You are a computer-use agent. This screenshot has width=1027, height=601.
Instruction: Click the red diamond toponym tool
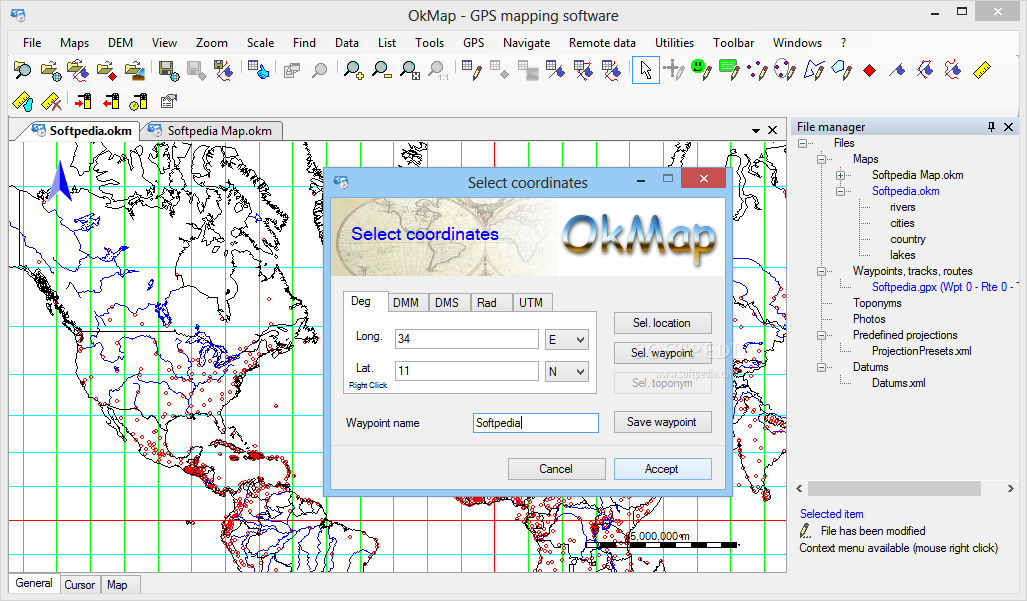(x=870, y=70)
